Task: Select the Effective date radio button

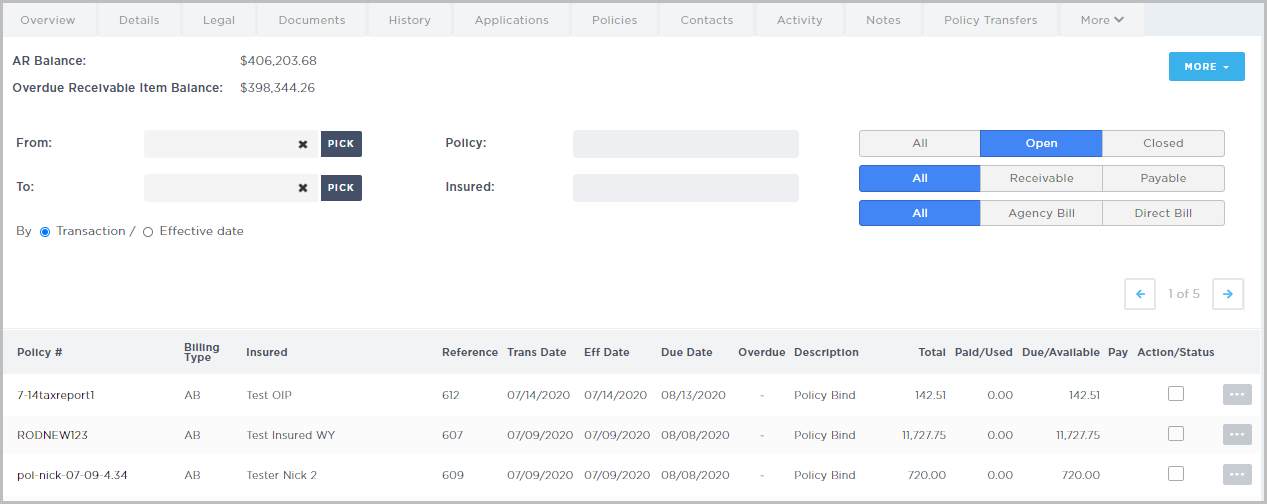Action: (x=148, y=232)
